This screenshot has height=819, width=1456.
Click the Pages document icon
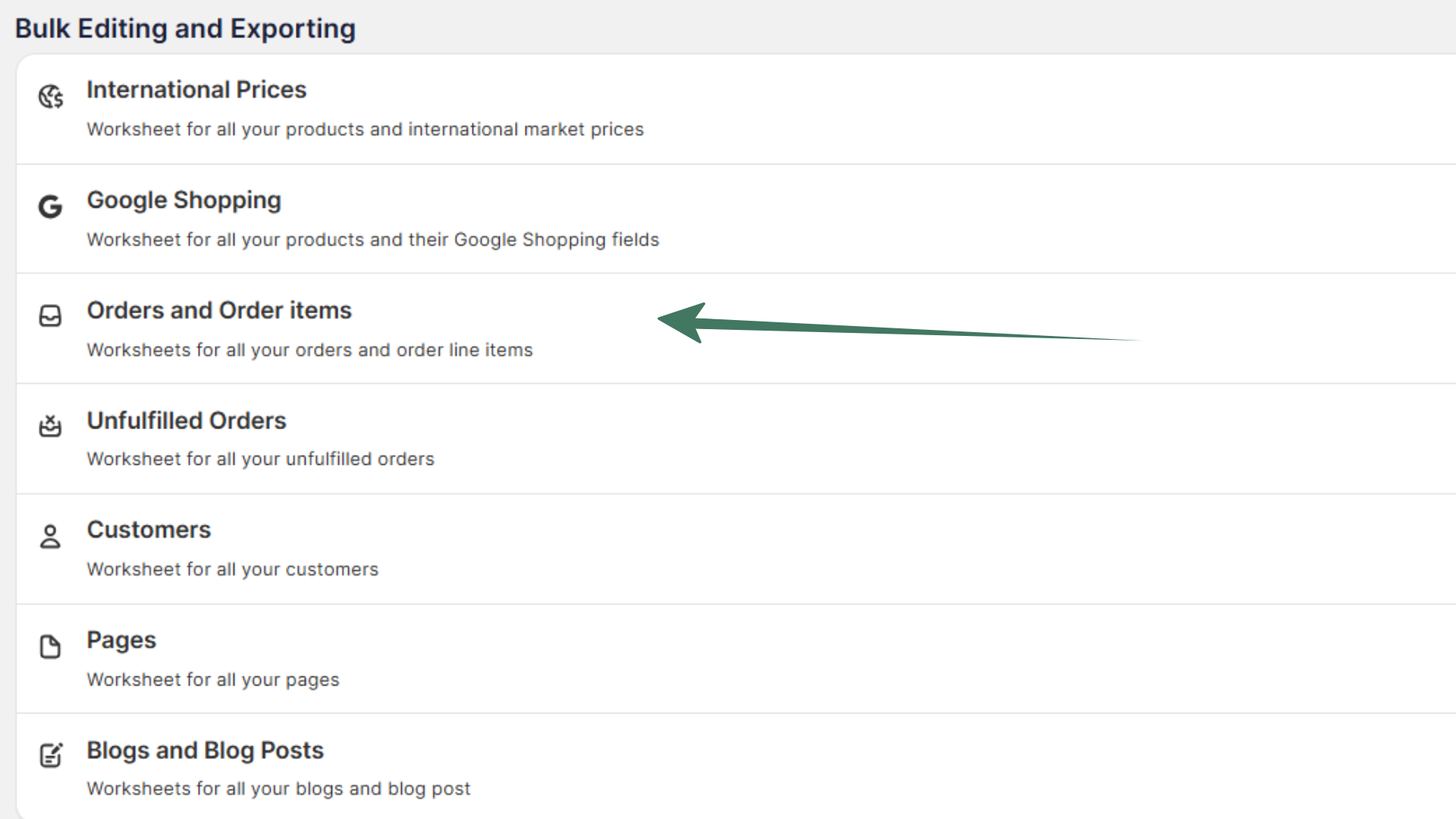[51, 646]
